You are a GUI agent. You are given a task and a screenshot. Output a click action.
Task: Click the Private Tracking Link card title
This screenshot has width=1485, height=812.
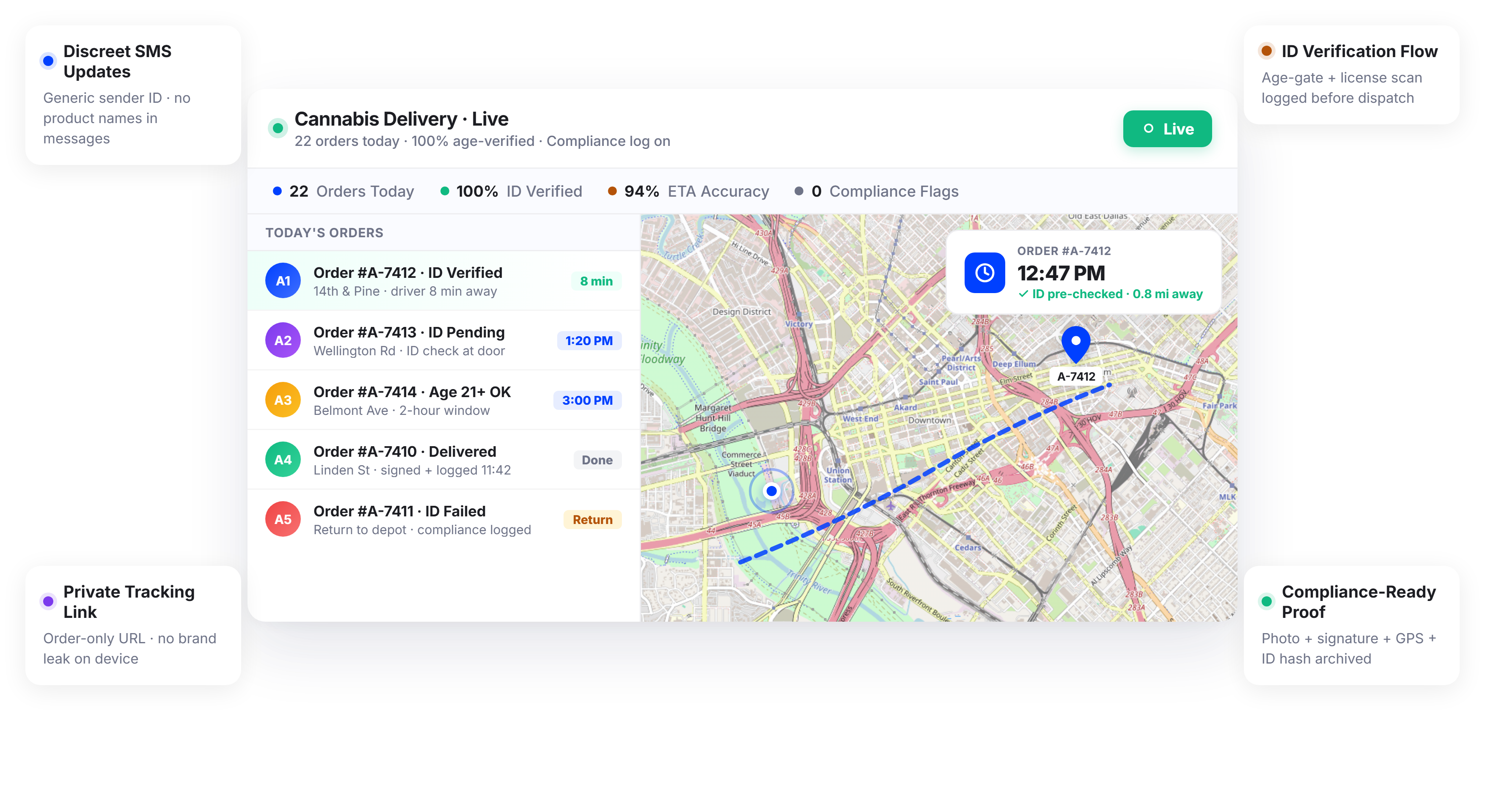tap(129, 602)
